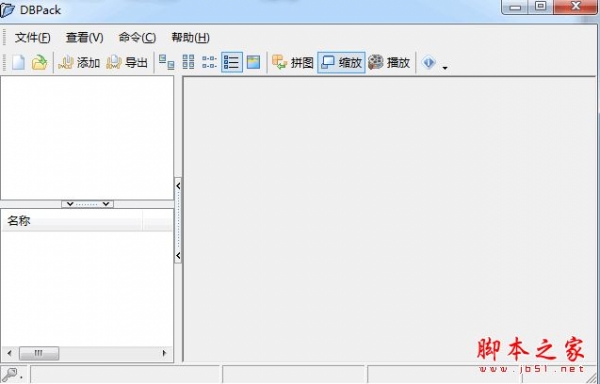Click the horizontal scrollbar right arrow
600x384 pixels.
coord(165,353)
